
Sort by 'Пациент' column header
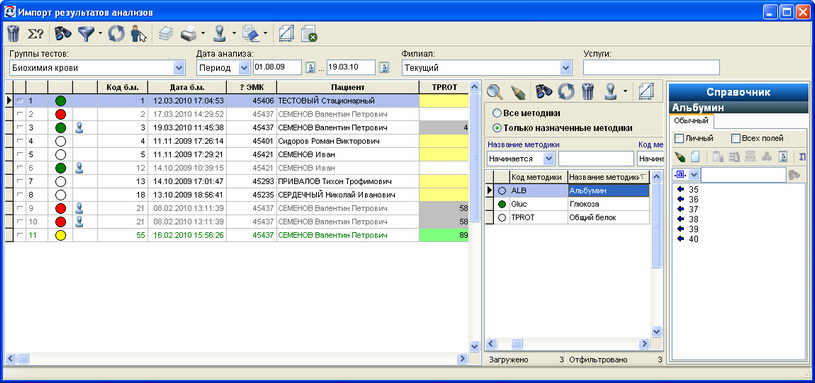(x=348, y=87)
